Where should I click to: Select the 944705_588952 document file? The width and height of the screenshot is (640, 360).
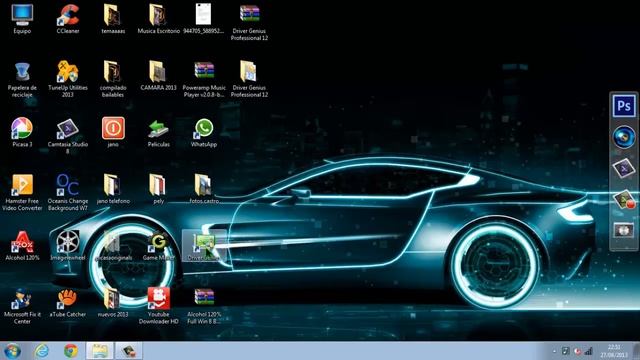pos(204,19)
